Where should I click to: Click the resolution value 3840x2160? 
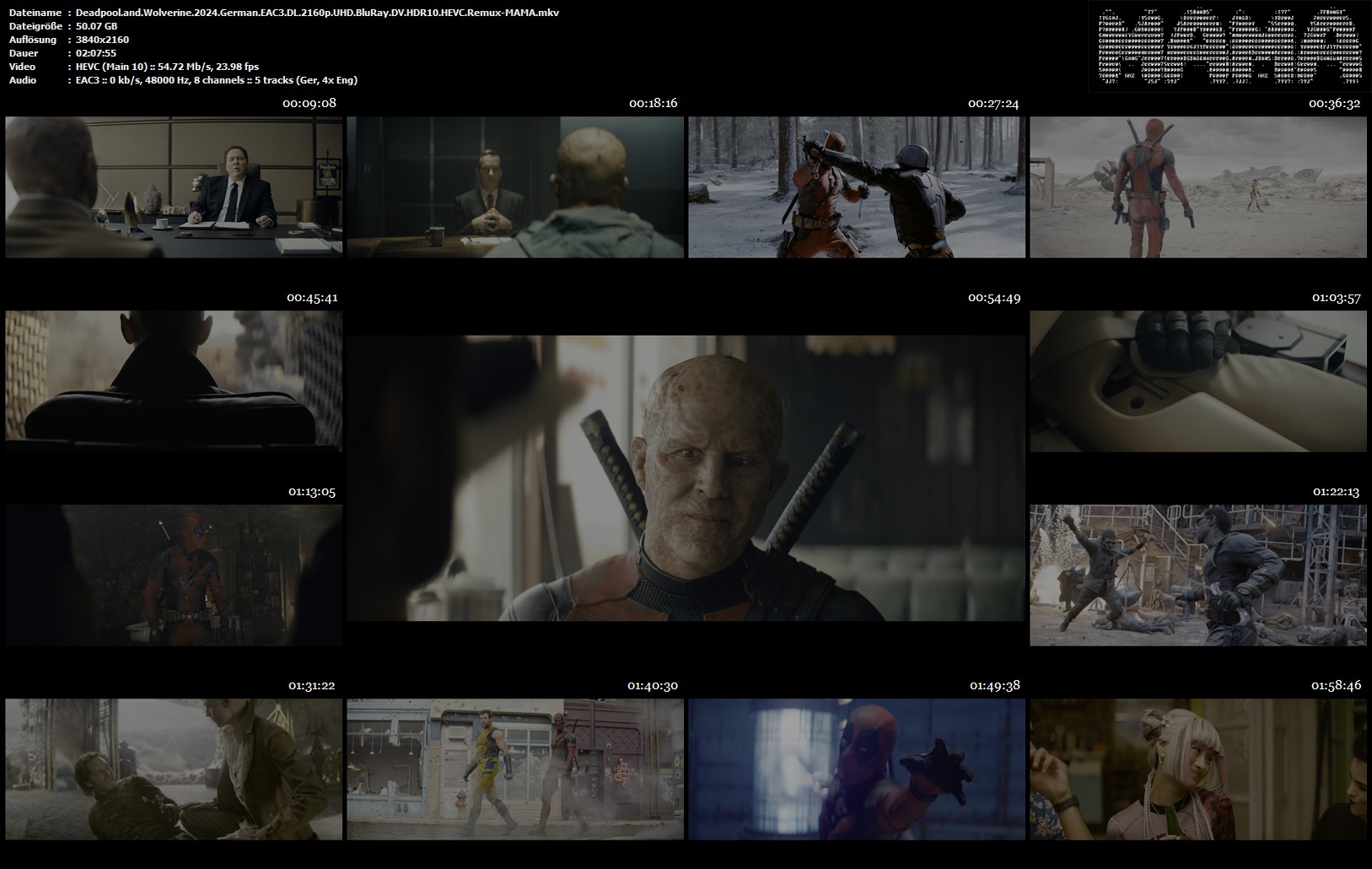tap(102, 40)
